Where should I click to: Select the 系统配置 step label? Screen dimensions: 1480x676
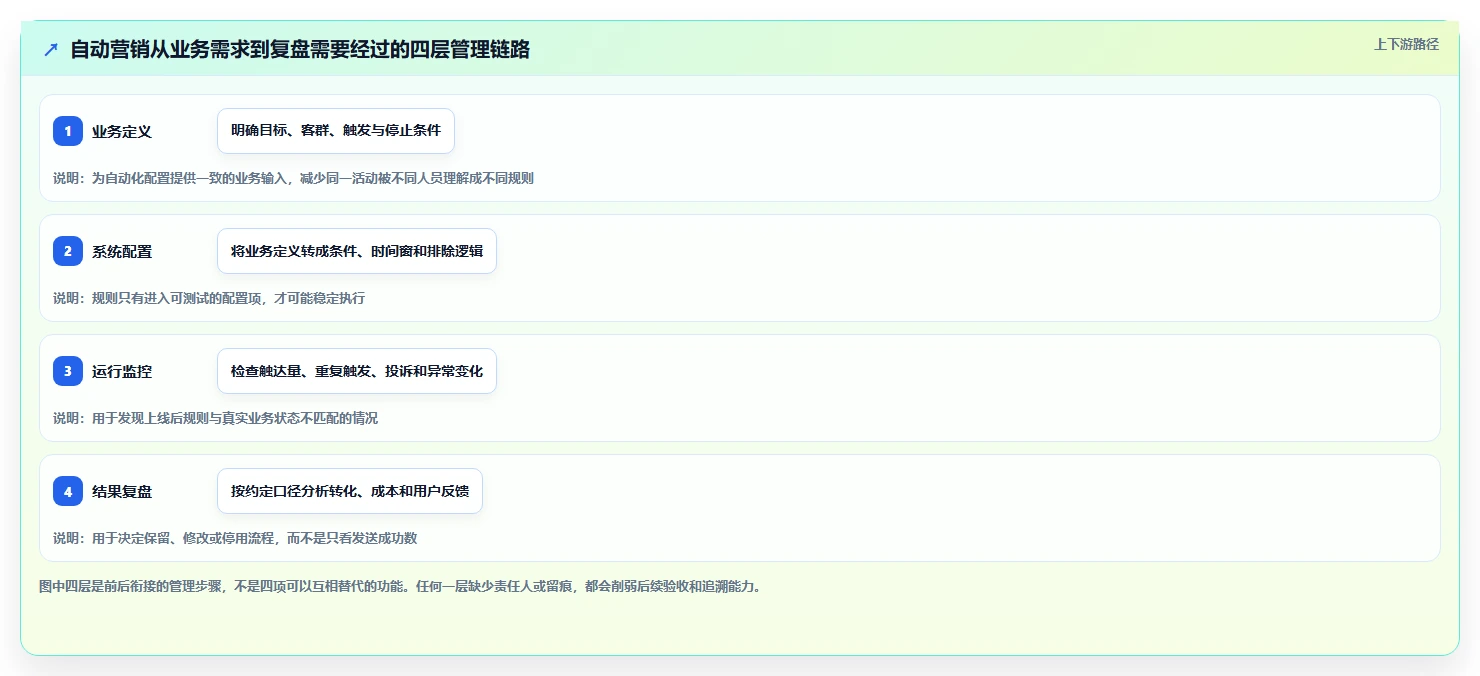(122, 251)
